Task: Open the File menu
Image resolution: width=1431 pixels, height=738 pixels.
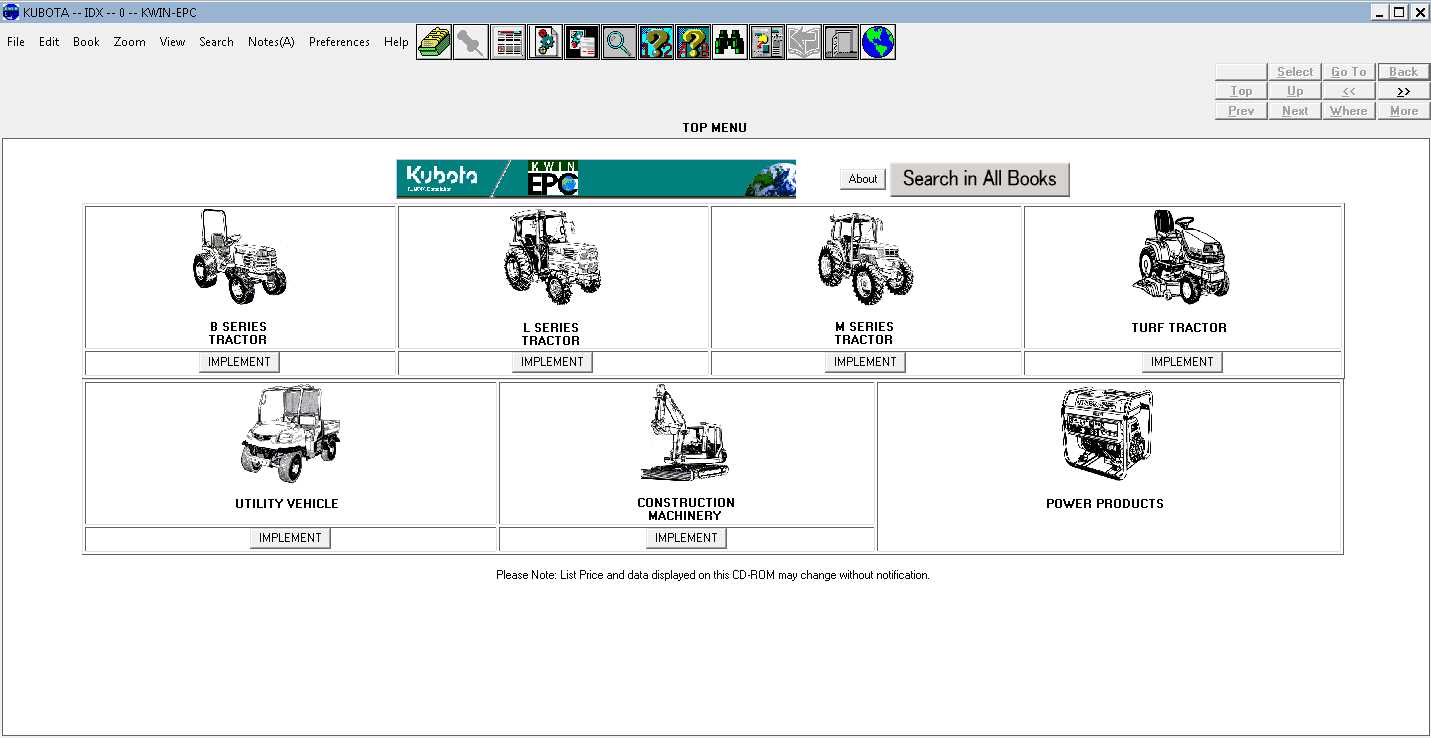Action: tap(16, 42)
